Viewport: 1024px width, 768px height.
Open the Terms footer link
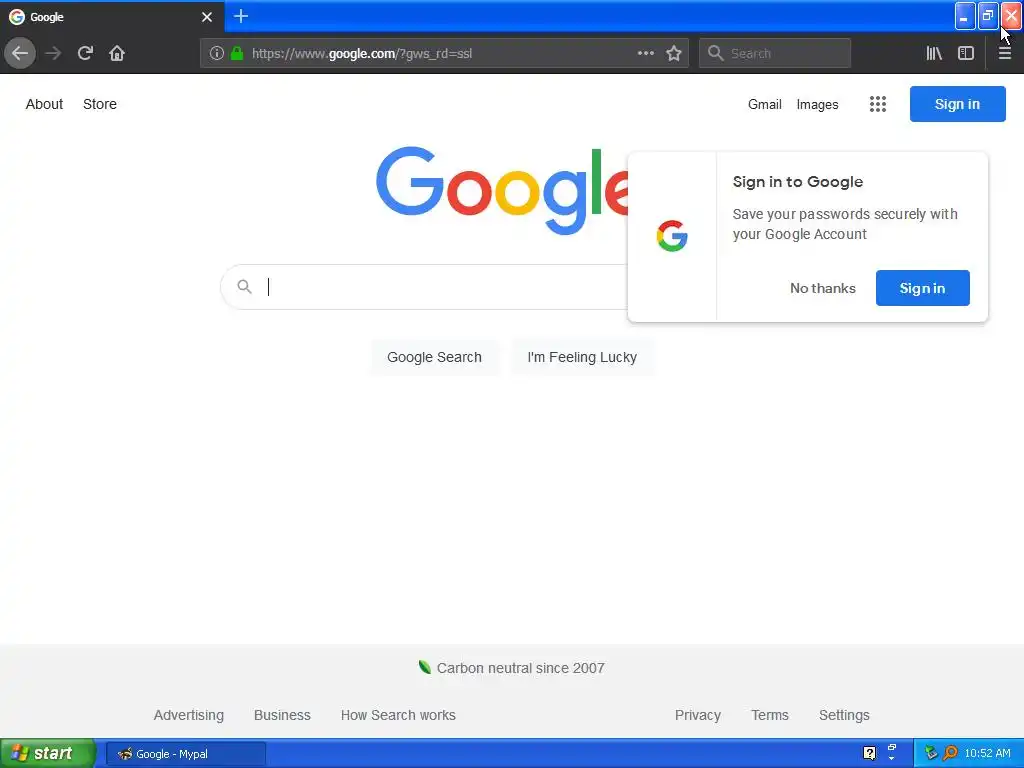pos(770,715)
